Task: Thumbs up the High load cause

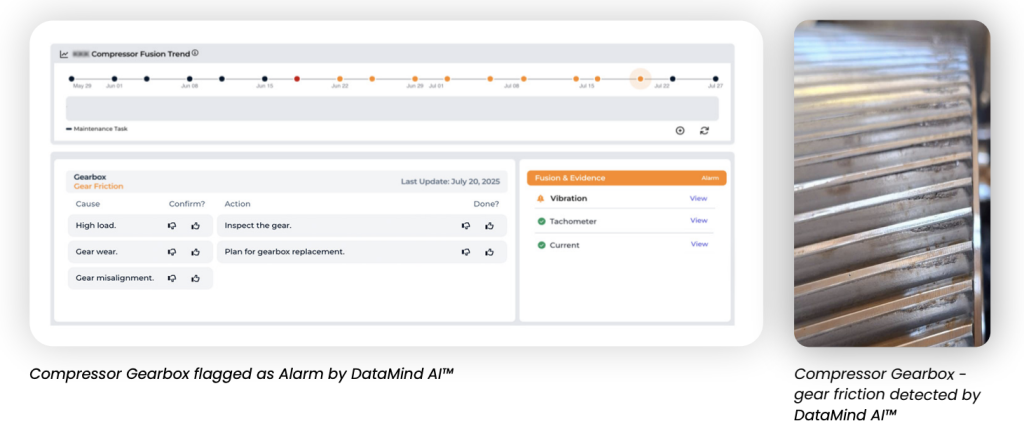Action: (196, 226)
